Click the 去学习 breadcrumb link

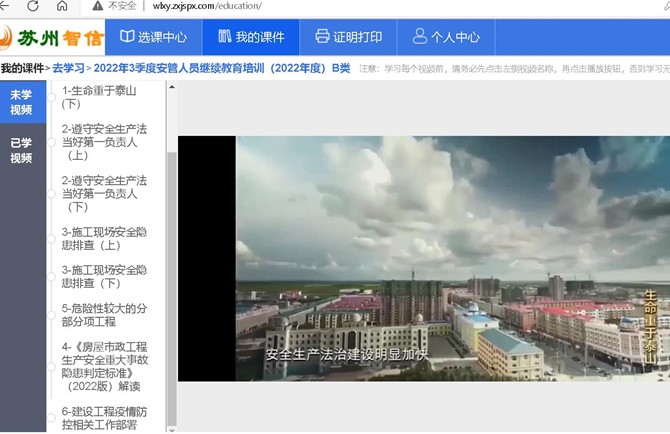[x=68, y=69]
